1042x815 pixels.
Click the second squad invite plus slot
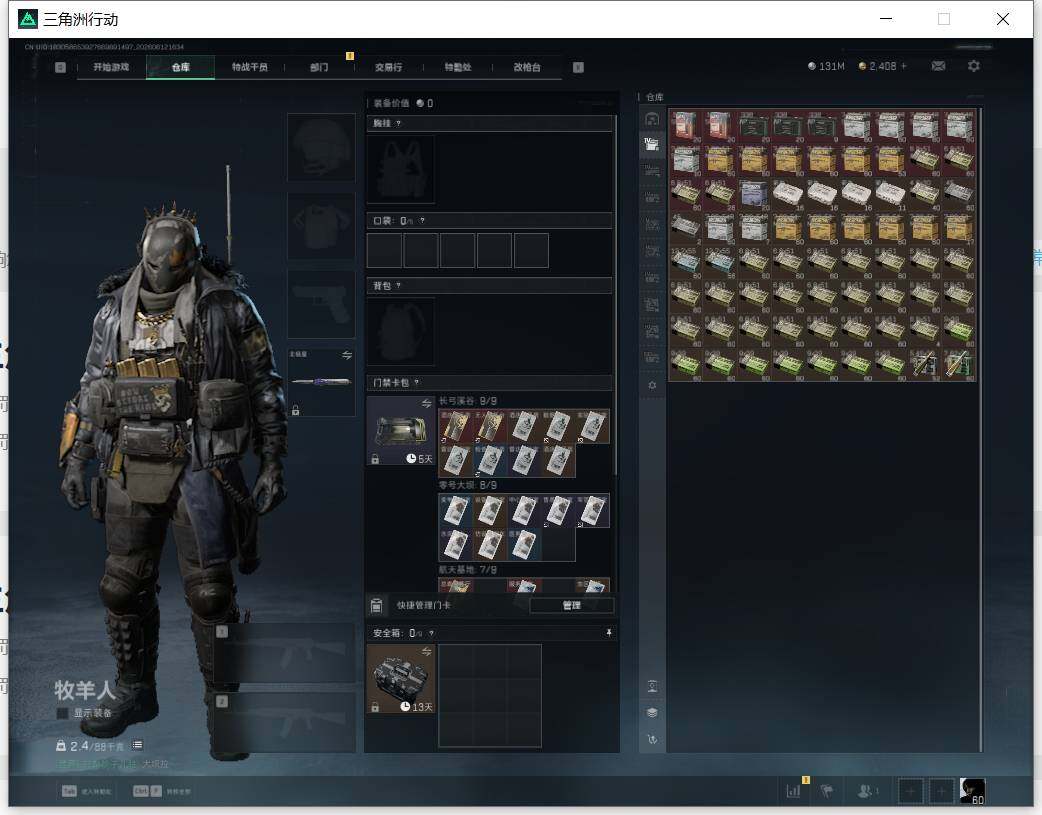tap(941, 791)
